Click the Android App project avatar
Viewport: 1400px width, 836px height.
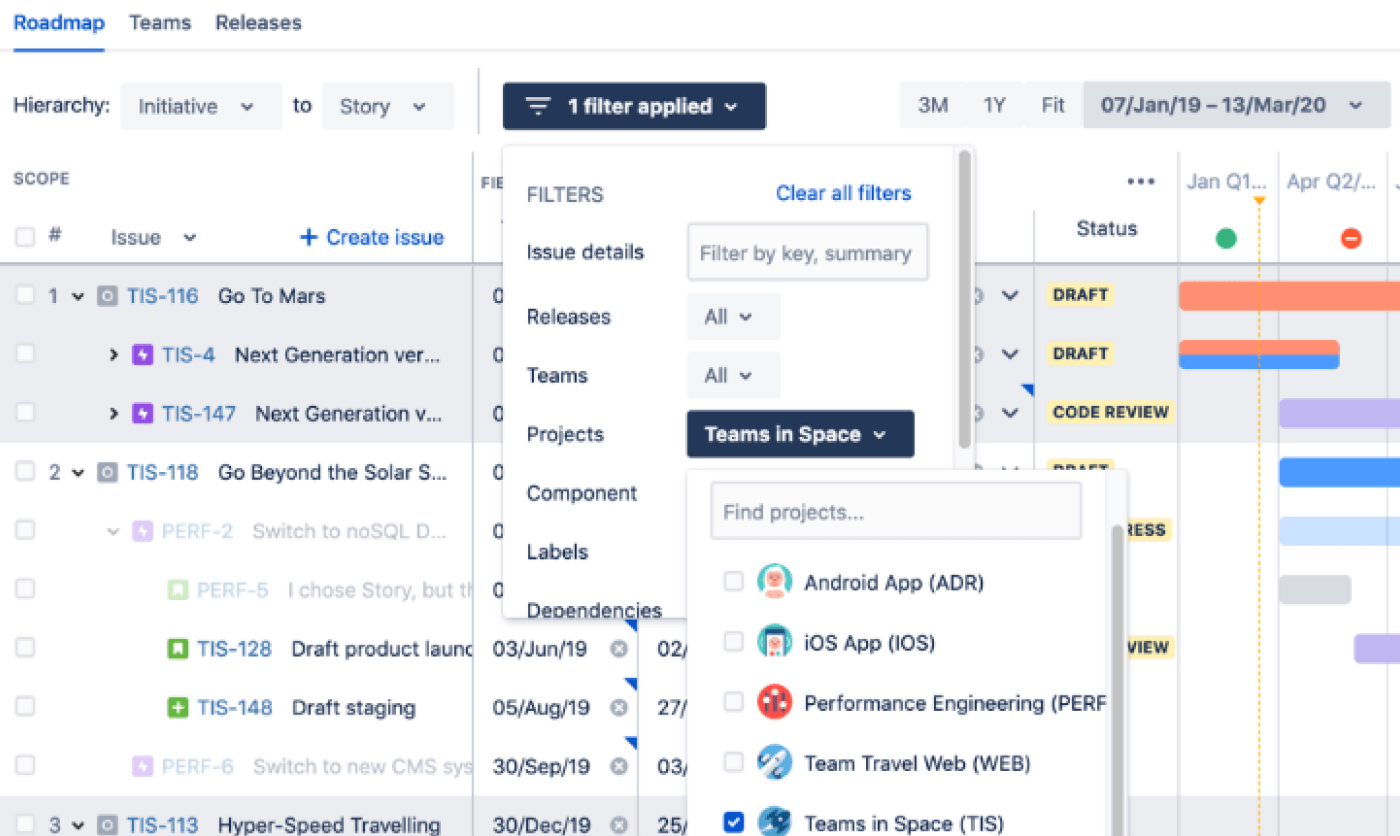(x=775, y=581)
